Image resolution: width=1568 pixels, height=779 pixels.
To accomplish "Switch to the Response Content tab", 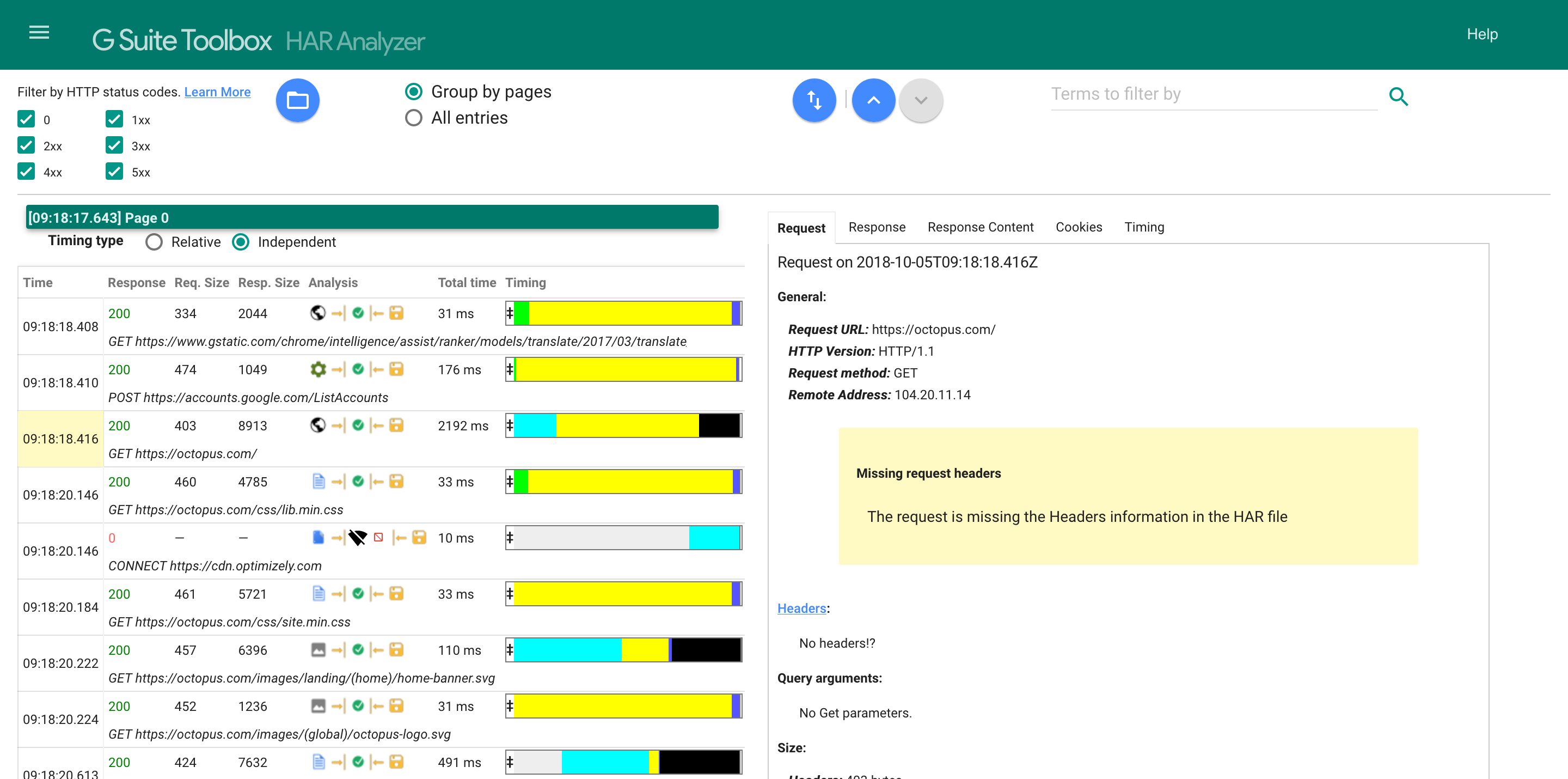I will tap(980, 227).
